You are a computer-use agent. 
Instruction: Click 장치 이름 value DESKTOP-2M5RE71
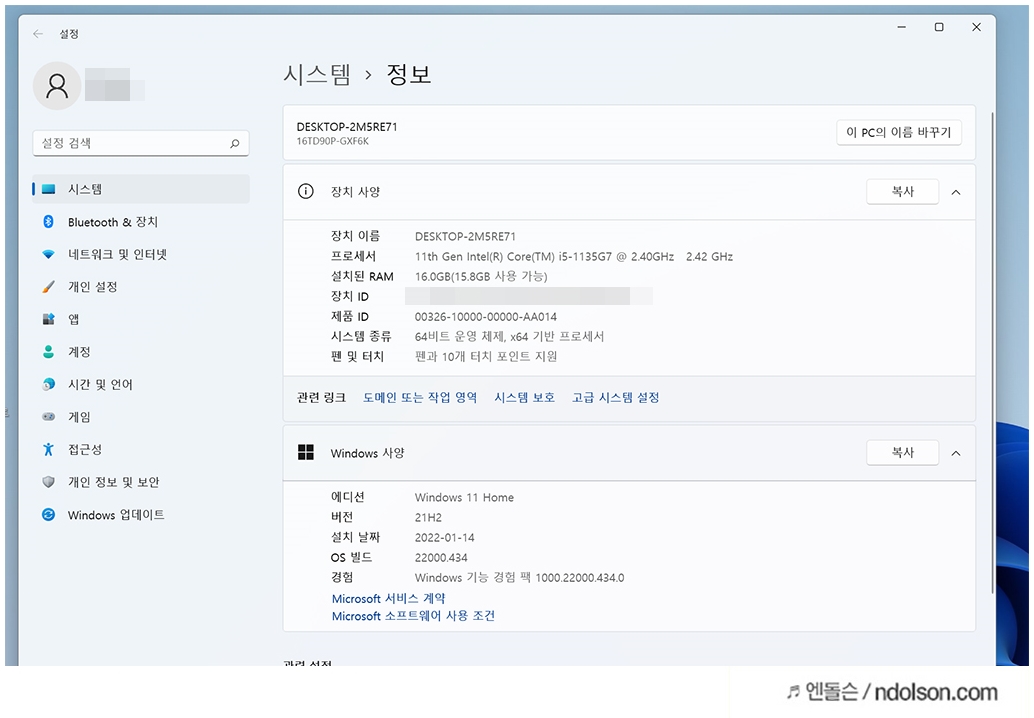[465, 236]
